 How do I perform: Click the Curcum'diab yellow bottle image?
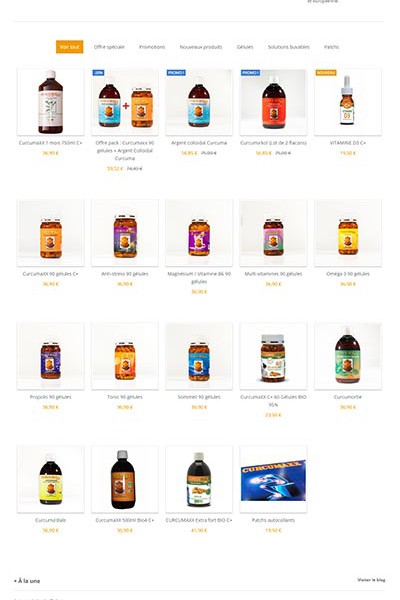pos(51,479)
